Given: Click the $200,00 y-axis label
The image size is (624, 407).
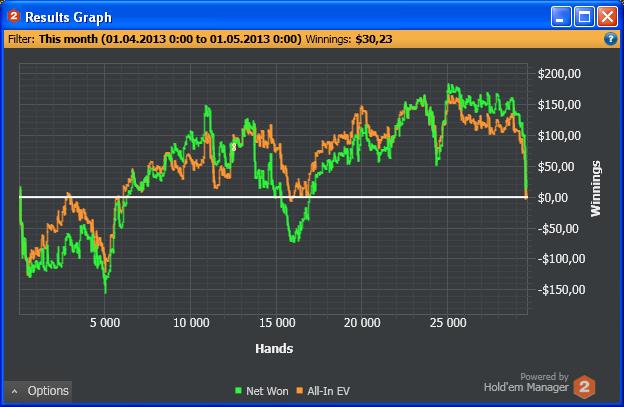Looking at the screenshot, I should point(559,74).
